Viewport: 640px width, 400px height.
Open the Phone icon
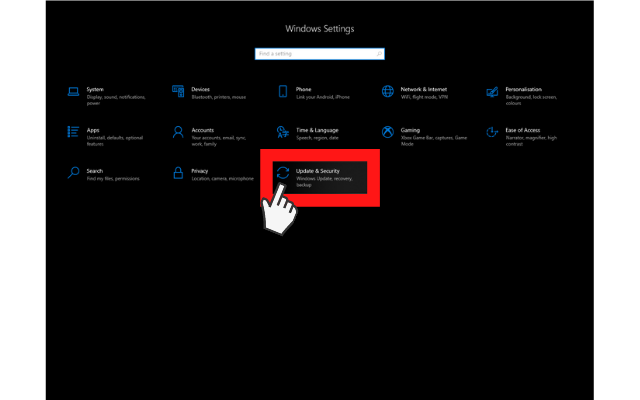[x=283, y=91]
